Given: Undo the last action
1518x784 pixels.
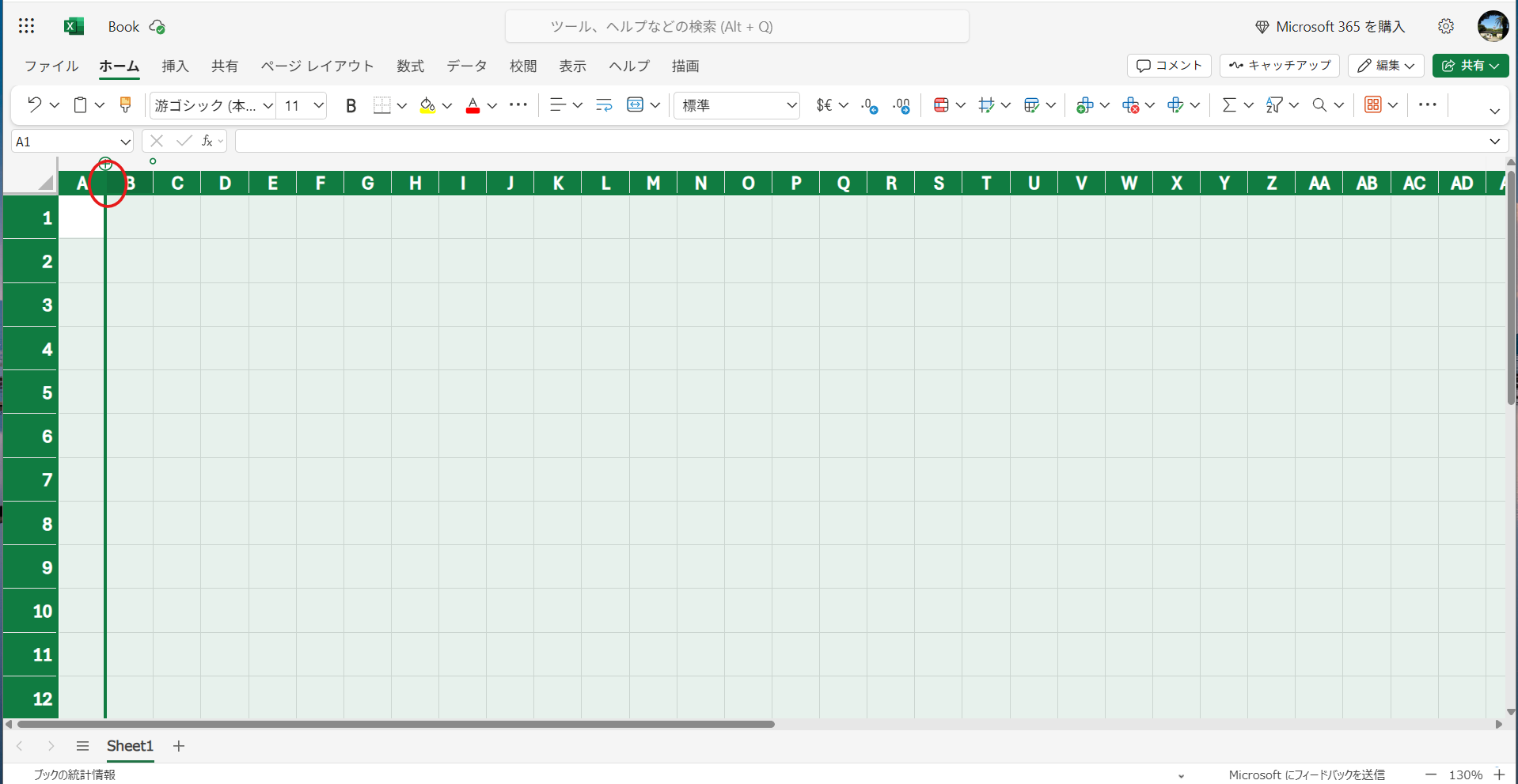Looking at the screenshot, I should pos(34,104).
